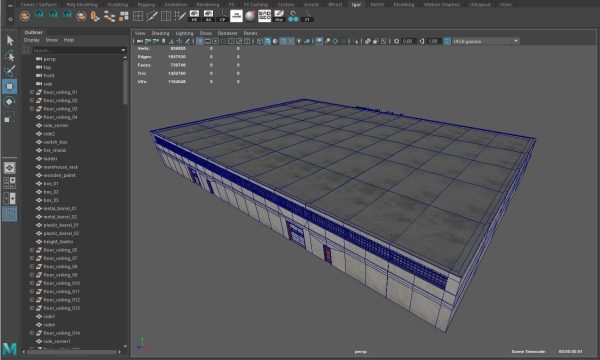
Task: Select the Outliner panel tab
Action: pos(34,33)
